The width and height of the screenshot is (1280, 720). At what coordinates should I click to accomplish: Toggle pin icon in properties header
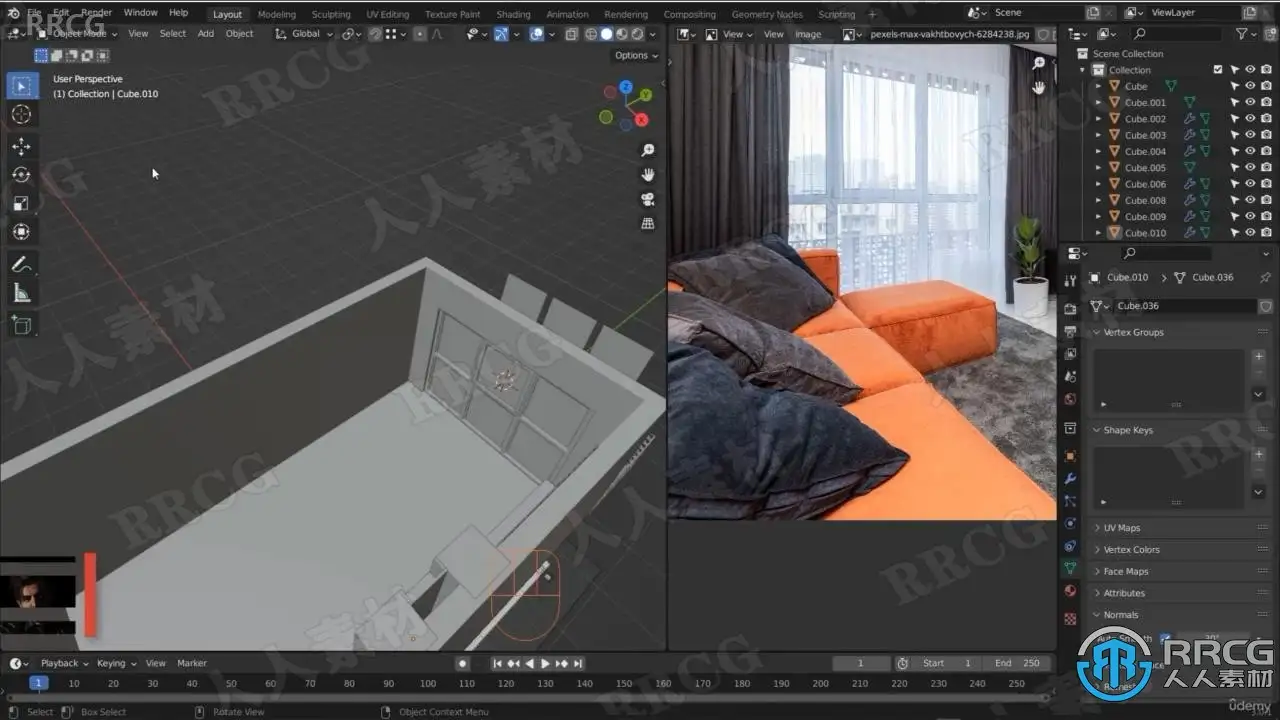click(x=1265, y=278)
